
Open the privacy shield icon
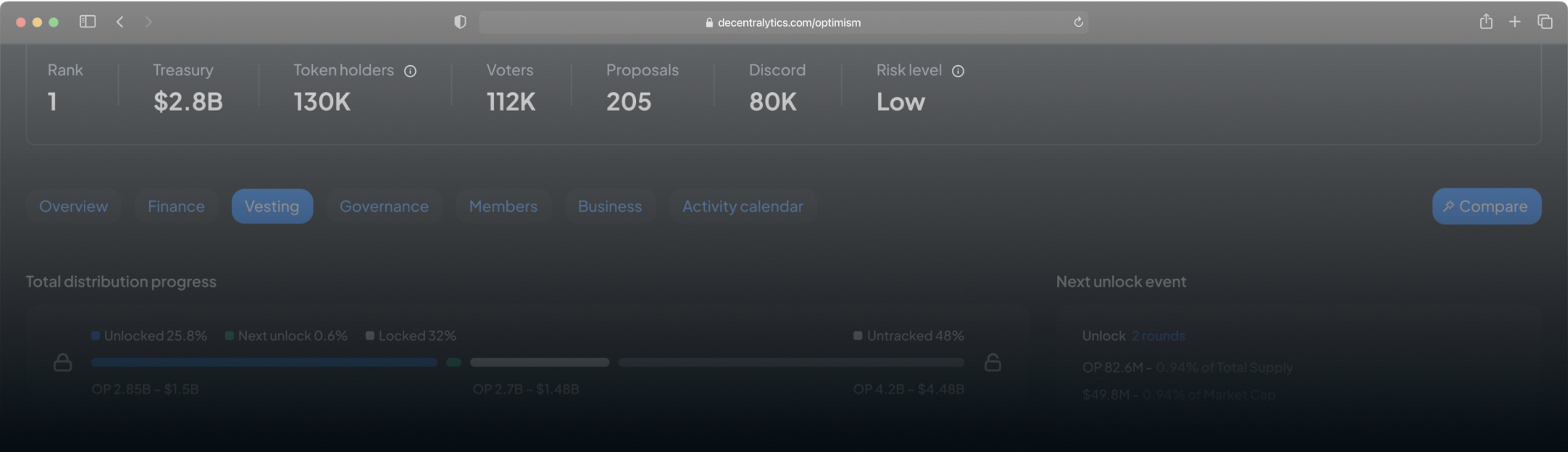(x=460, y=22)
